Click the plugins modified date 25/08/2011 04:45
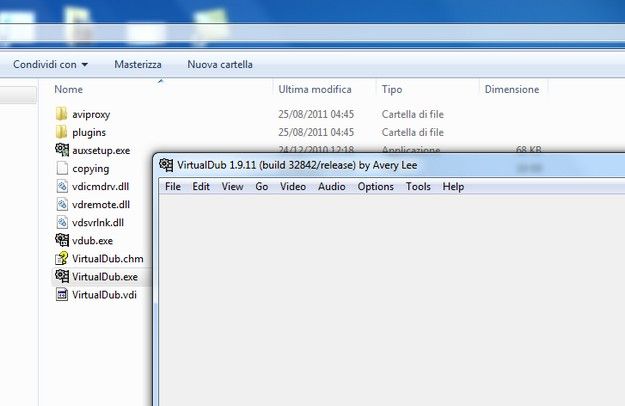 pos(316,132)
